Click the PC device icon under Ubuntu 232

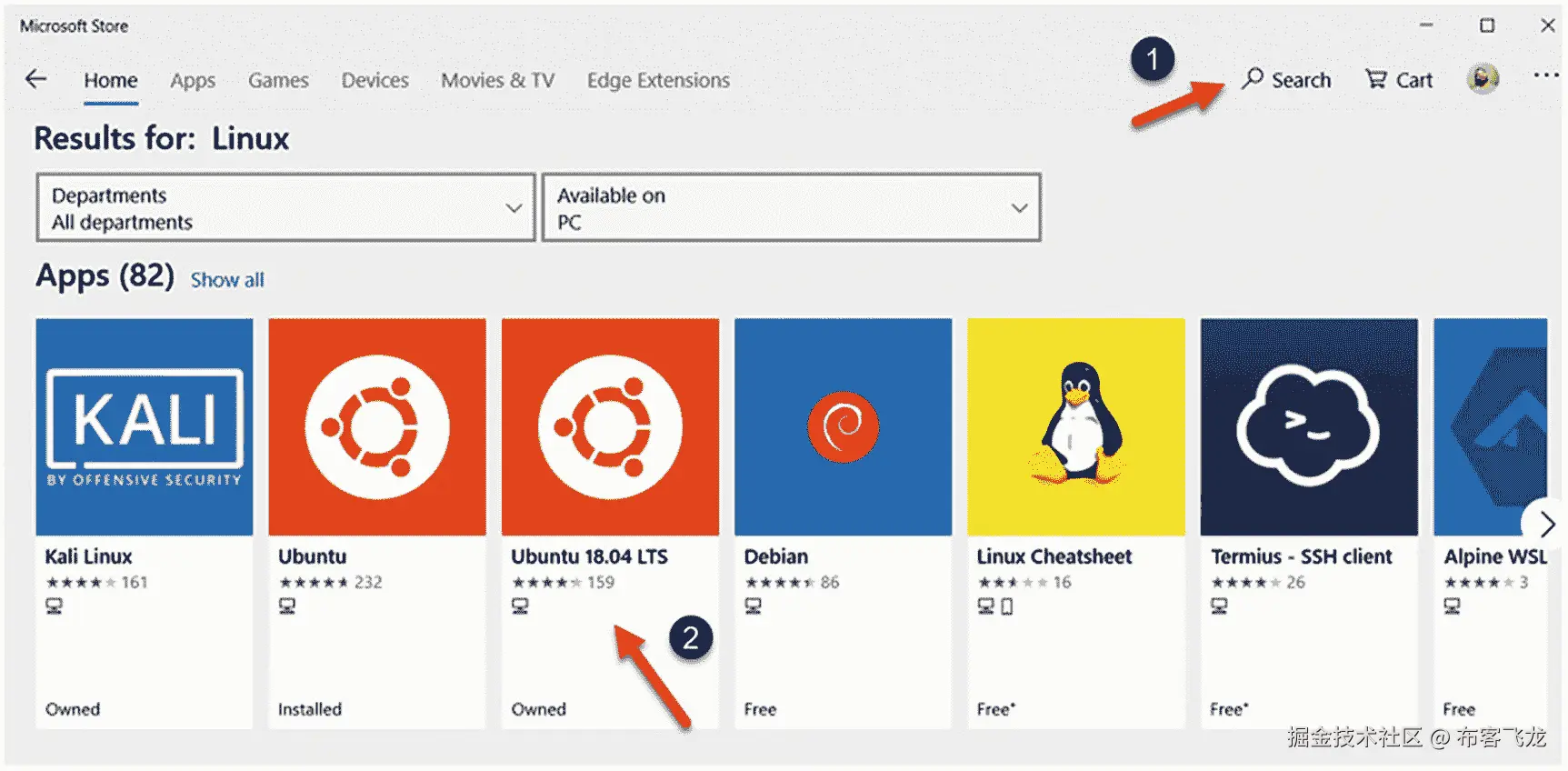point(287,606)
